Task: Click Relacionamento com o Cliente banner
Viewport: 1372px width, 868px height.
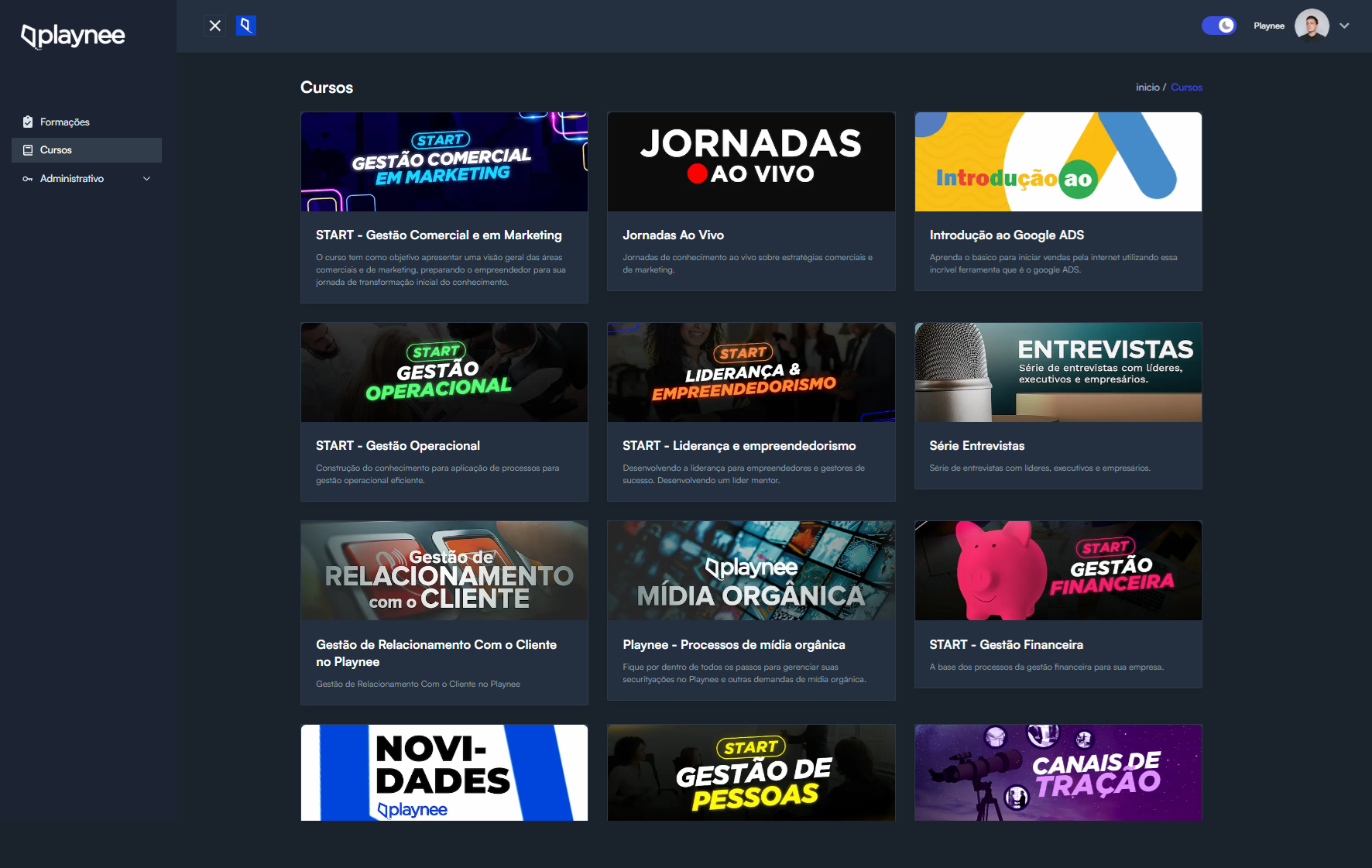Action: point(444,571)
